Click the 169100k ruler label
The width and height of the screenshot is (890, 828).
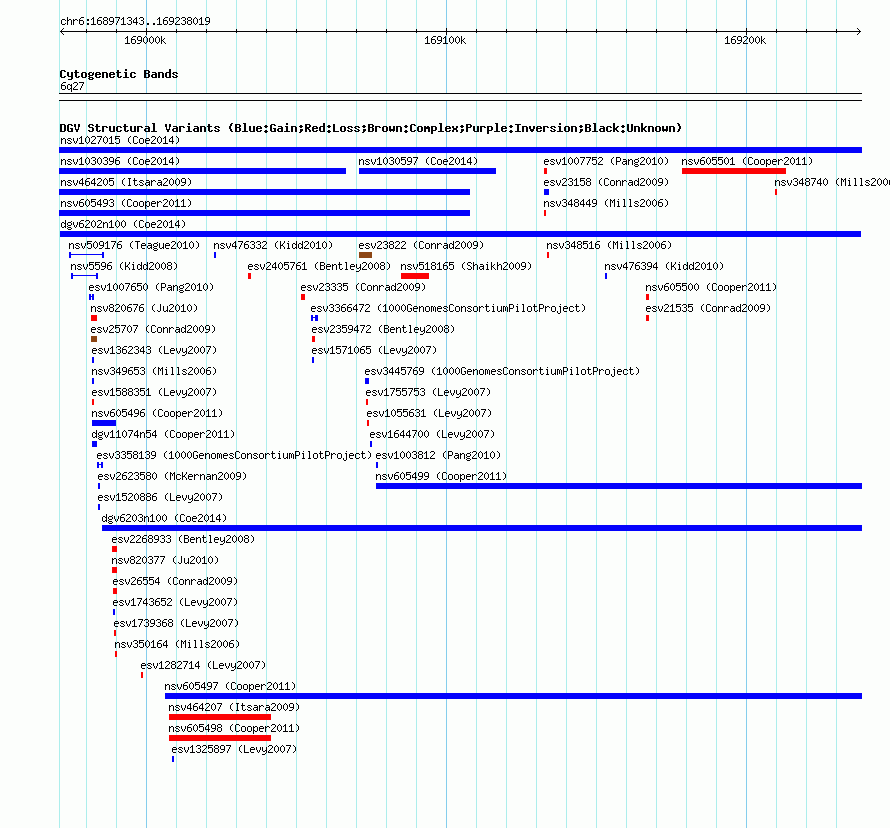coord(445,40)
